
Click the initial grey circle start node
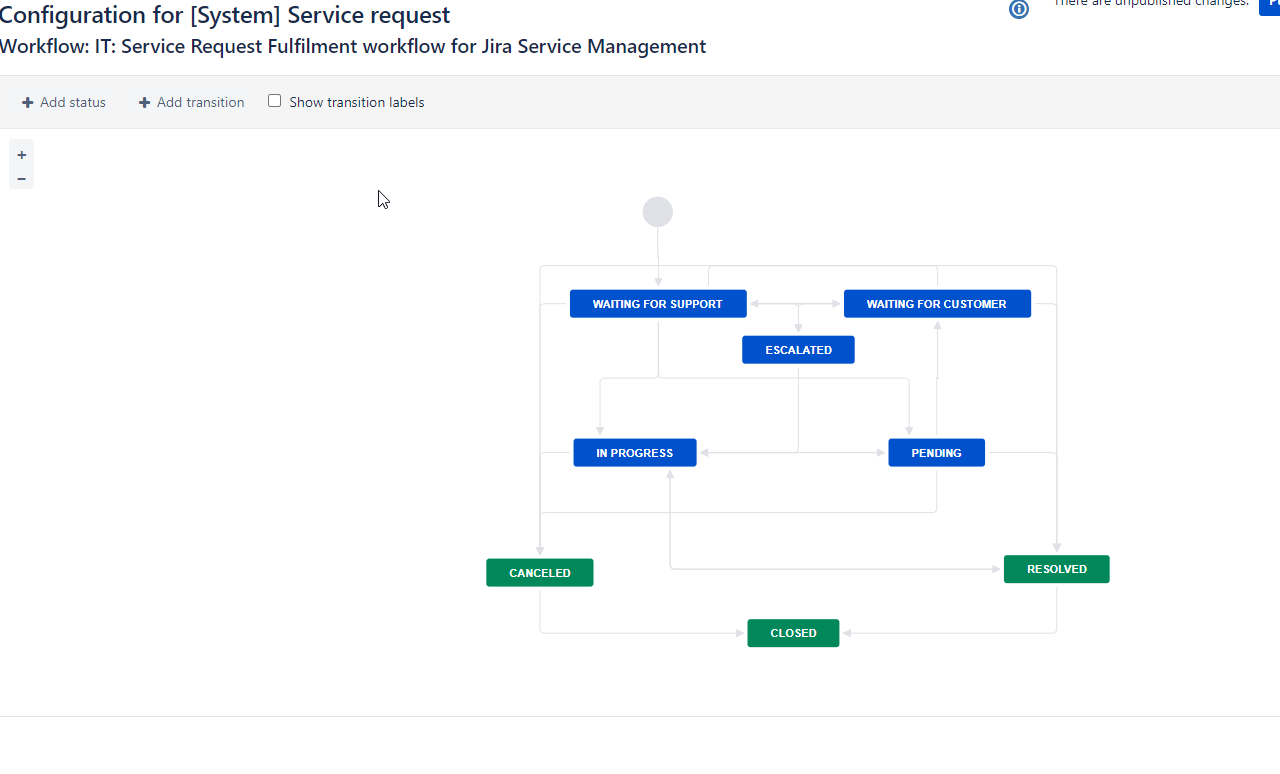point(658,212)
